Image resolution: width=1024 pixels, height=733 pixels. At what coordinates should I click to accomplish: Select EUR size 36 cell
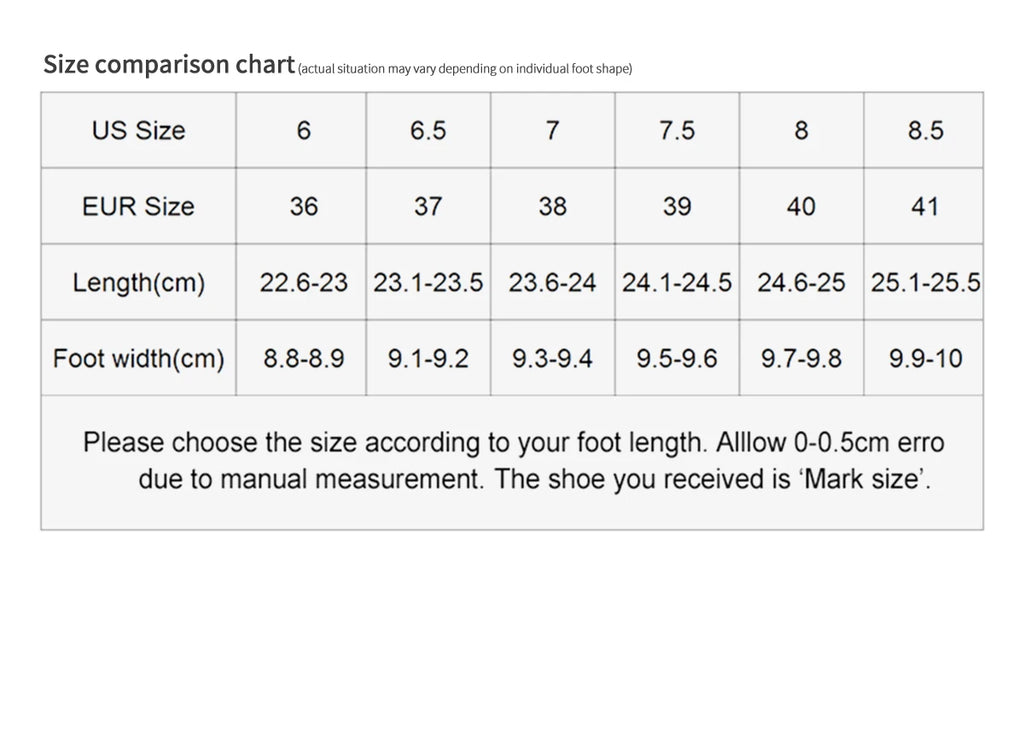pos(304,206)
